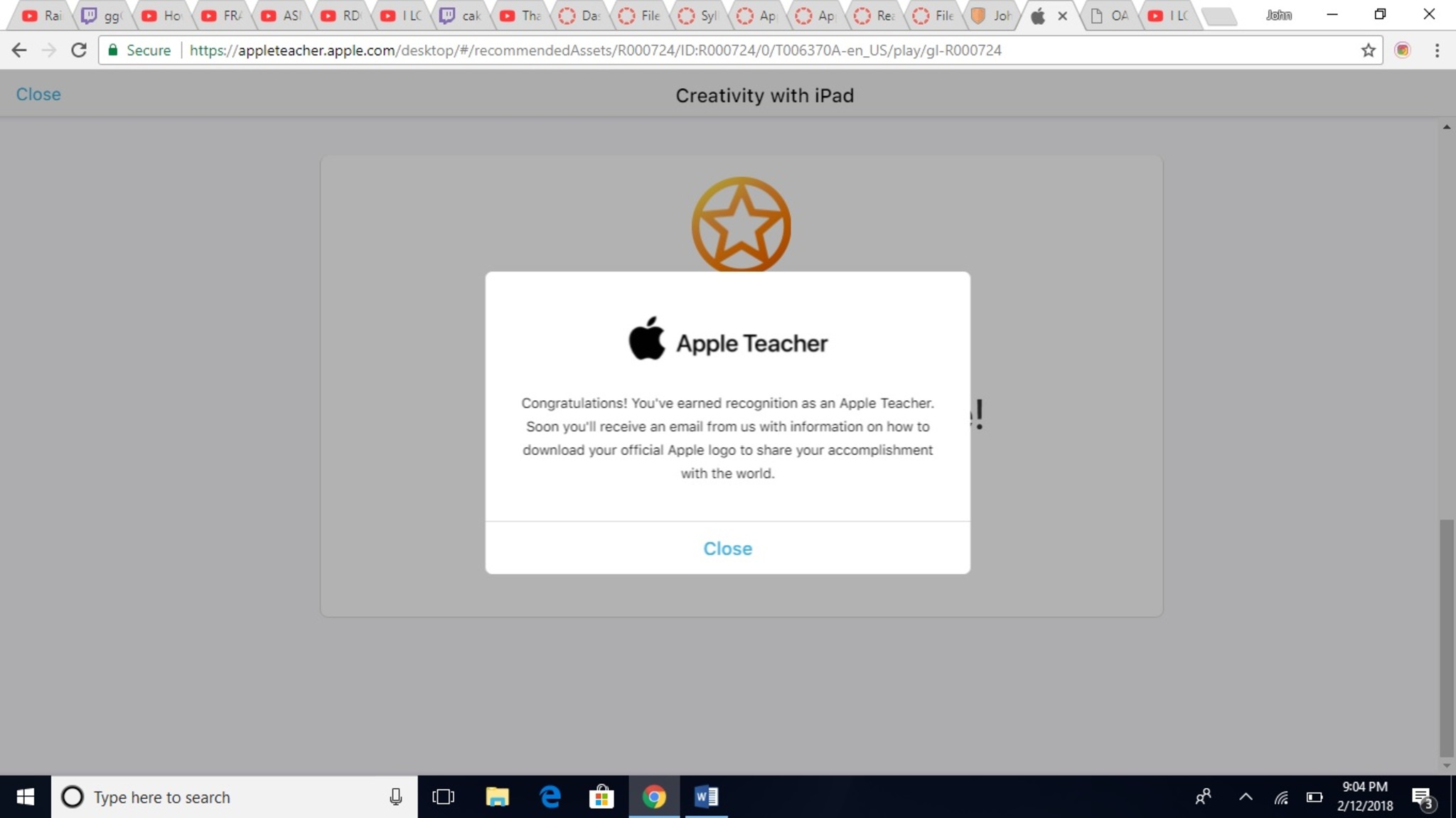Expand hidden system tray icons chevron

tap(1246, 797)
